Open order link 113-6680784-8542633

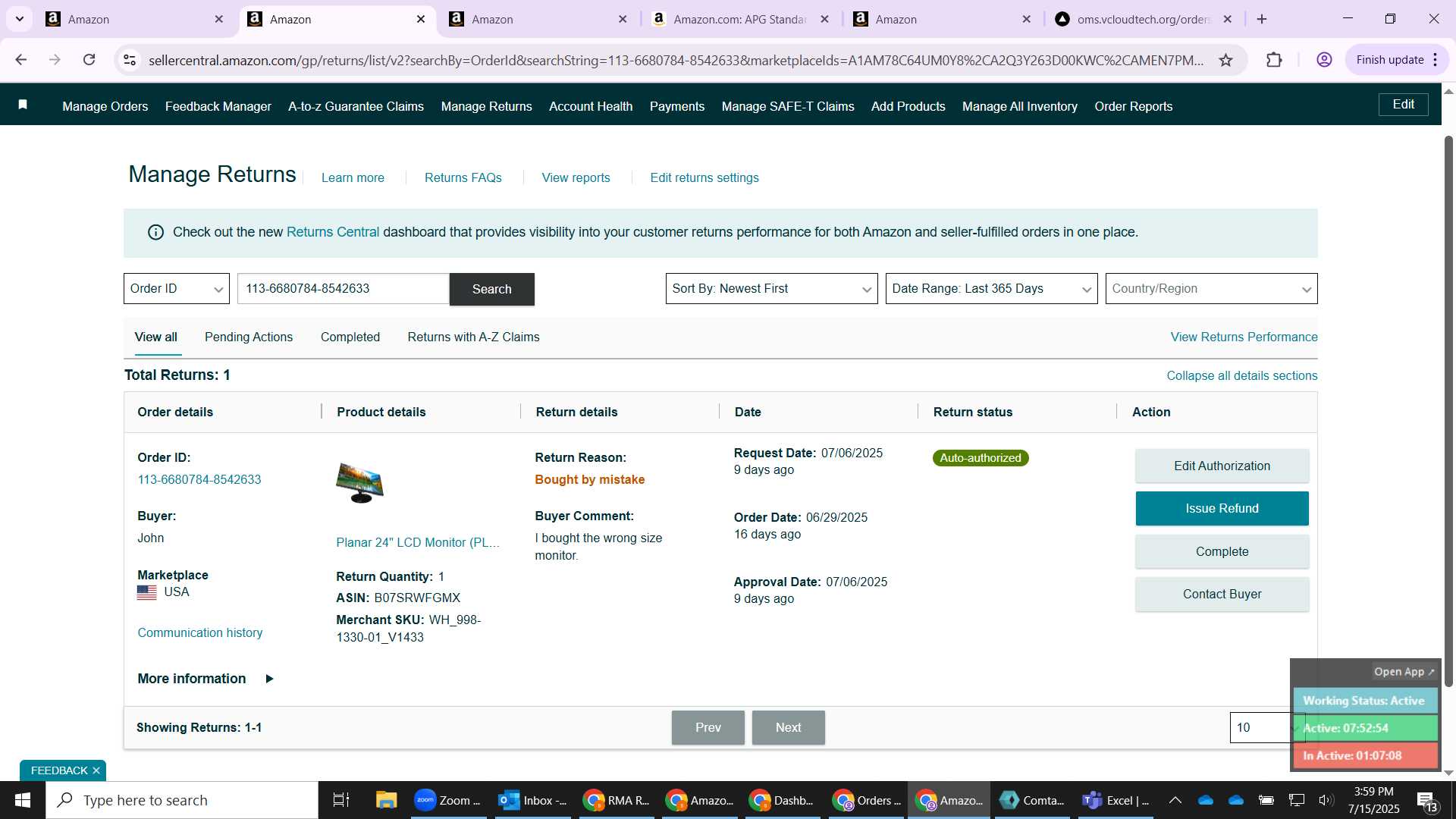[x=199, y=480]
